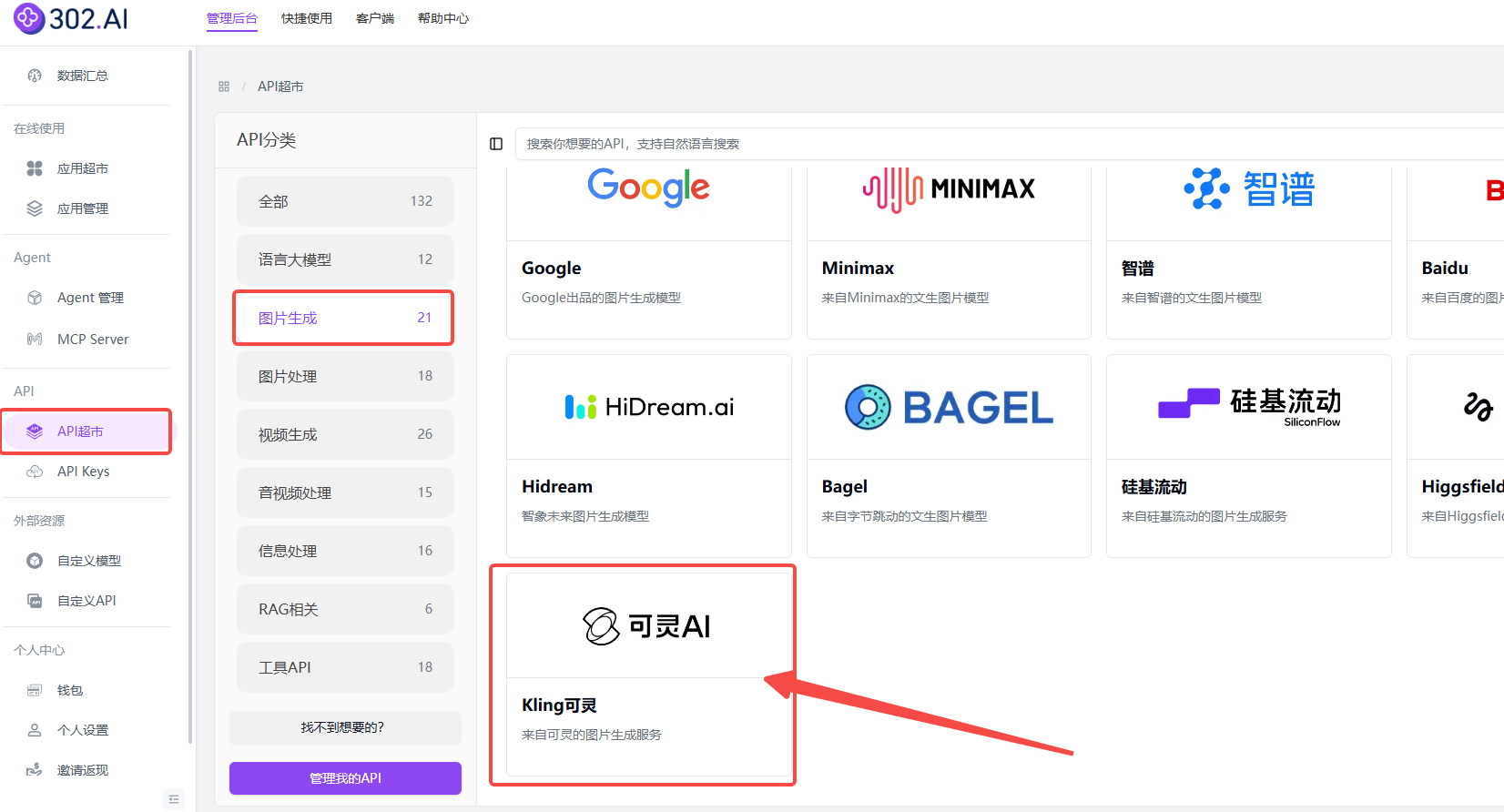The image size is (1504, 812).
Task: Toggle the API category panel icon
Action: 496,144
